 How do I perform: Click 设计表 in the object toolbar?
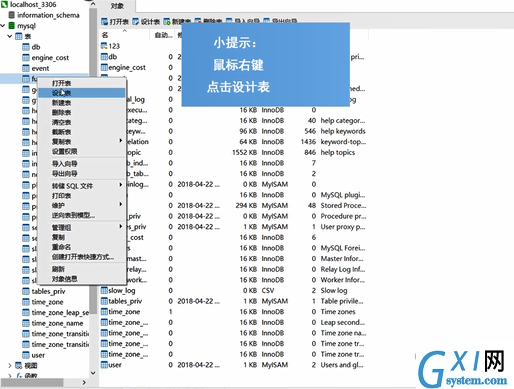(146, 22)
